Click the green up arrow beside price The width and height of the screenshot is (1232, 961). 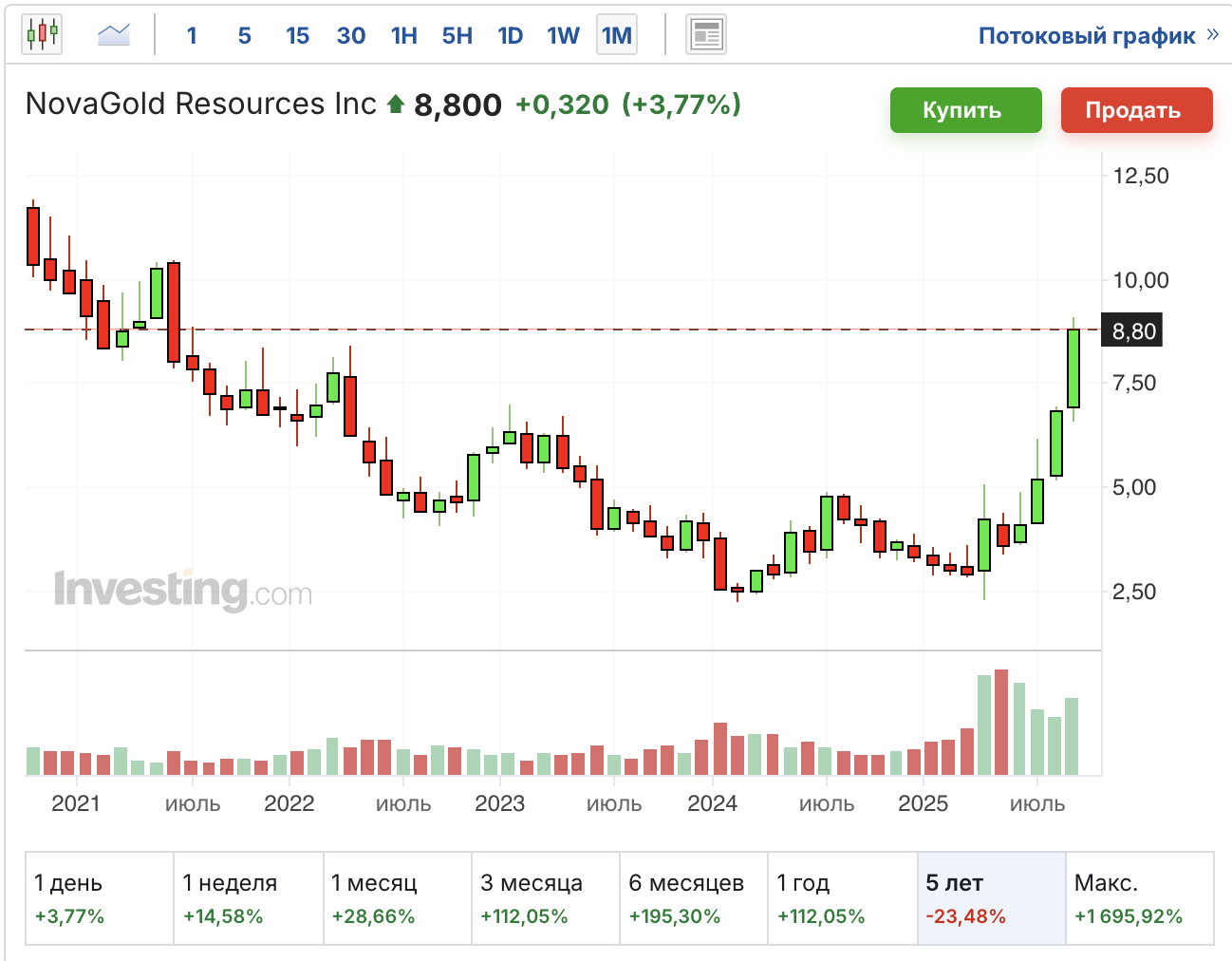click(396, 104)
